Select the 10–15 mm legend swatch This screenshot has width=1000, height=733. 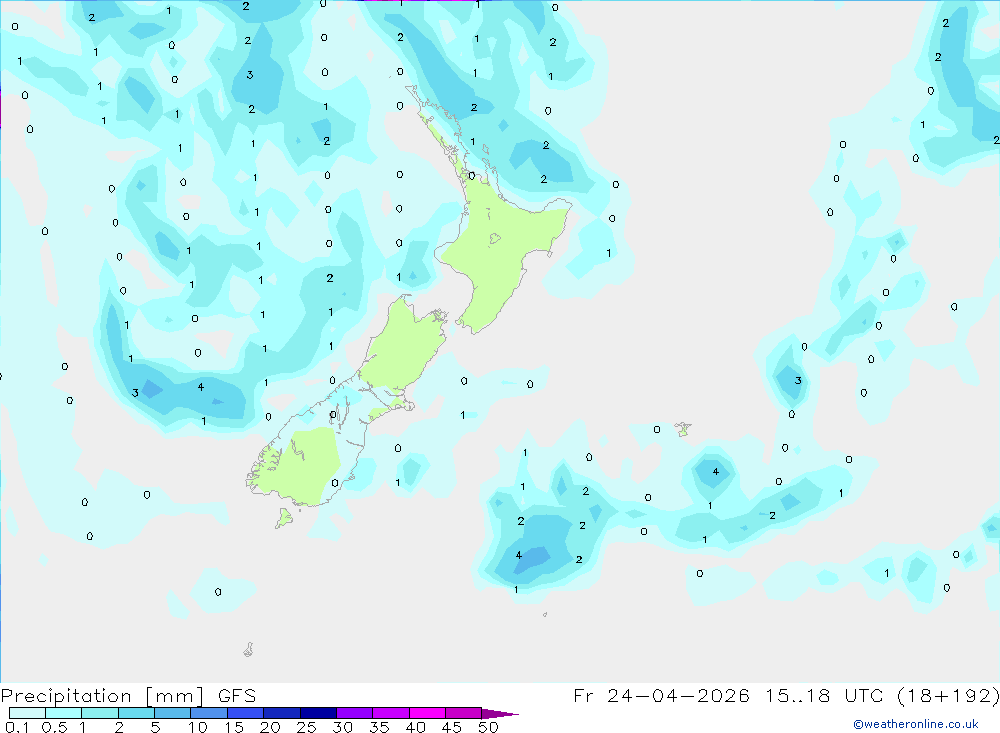click(x=209, y=713)
